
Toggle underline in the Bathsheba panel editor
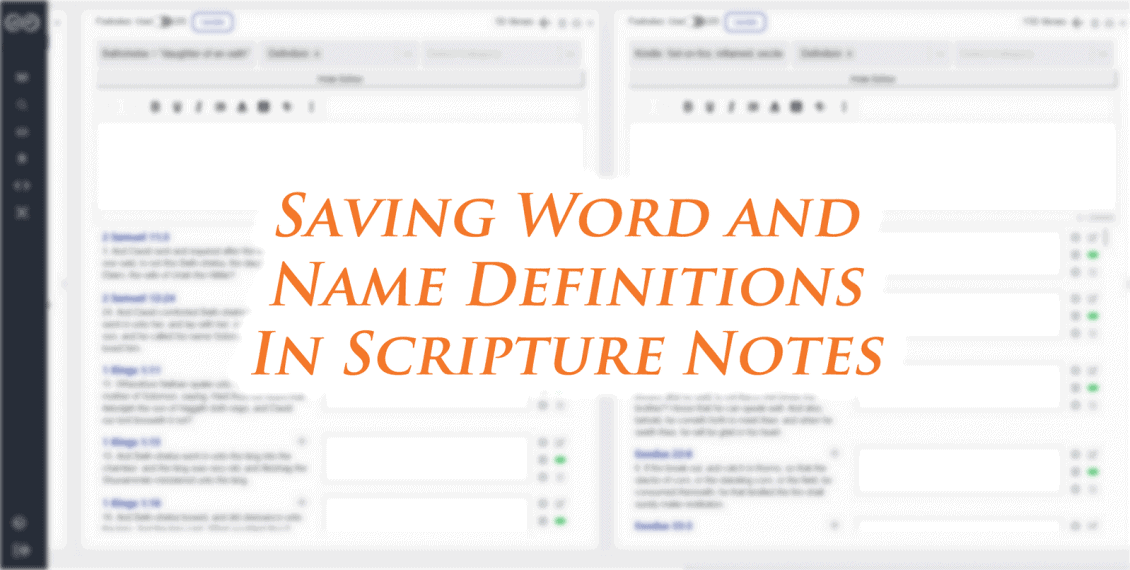coord(177,107)
